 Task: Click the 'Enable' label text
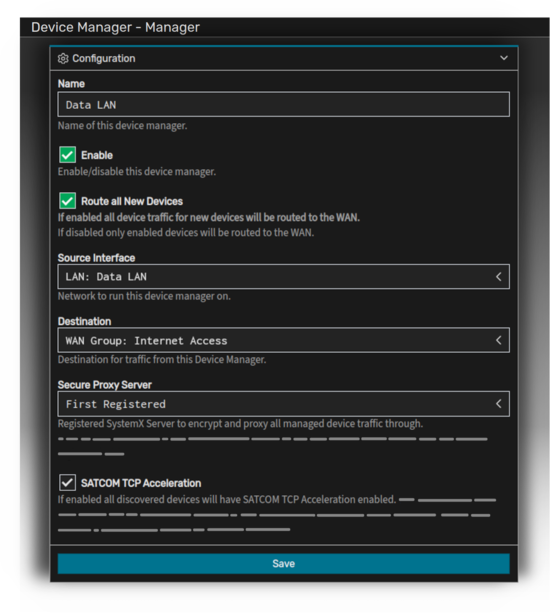97,155
